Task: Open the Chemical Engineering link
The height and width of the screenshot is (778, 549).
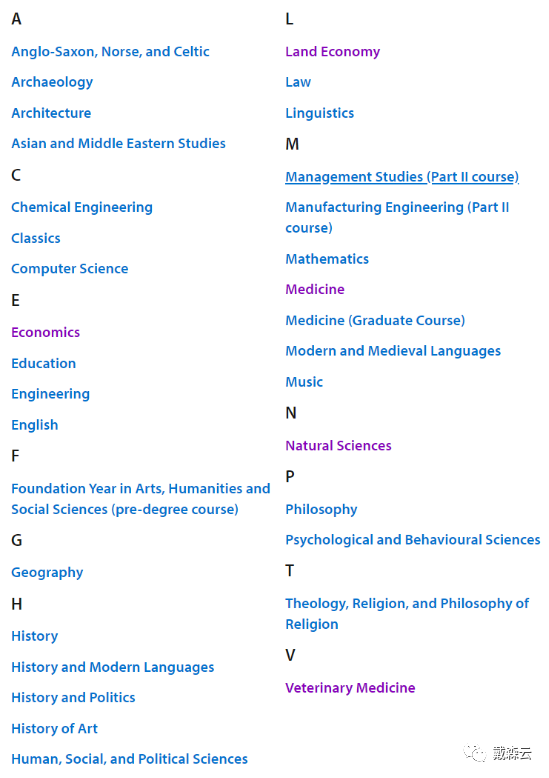Action: 82,207
